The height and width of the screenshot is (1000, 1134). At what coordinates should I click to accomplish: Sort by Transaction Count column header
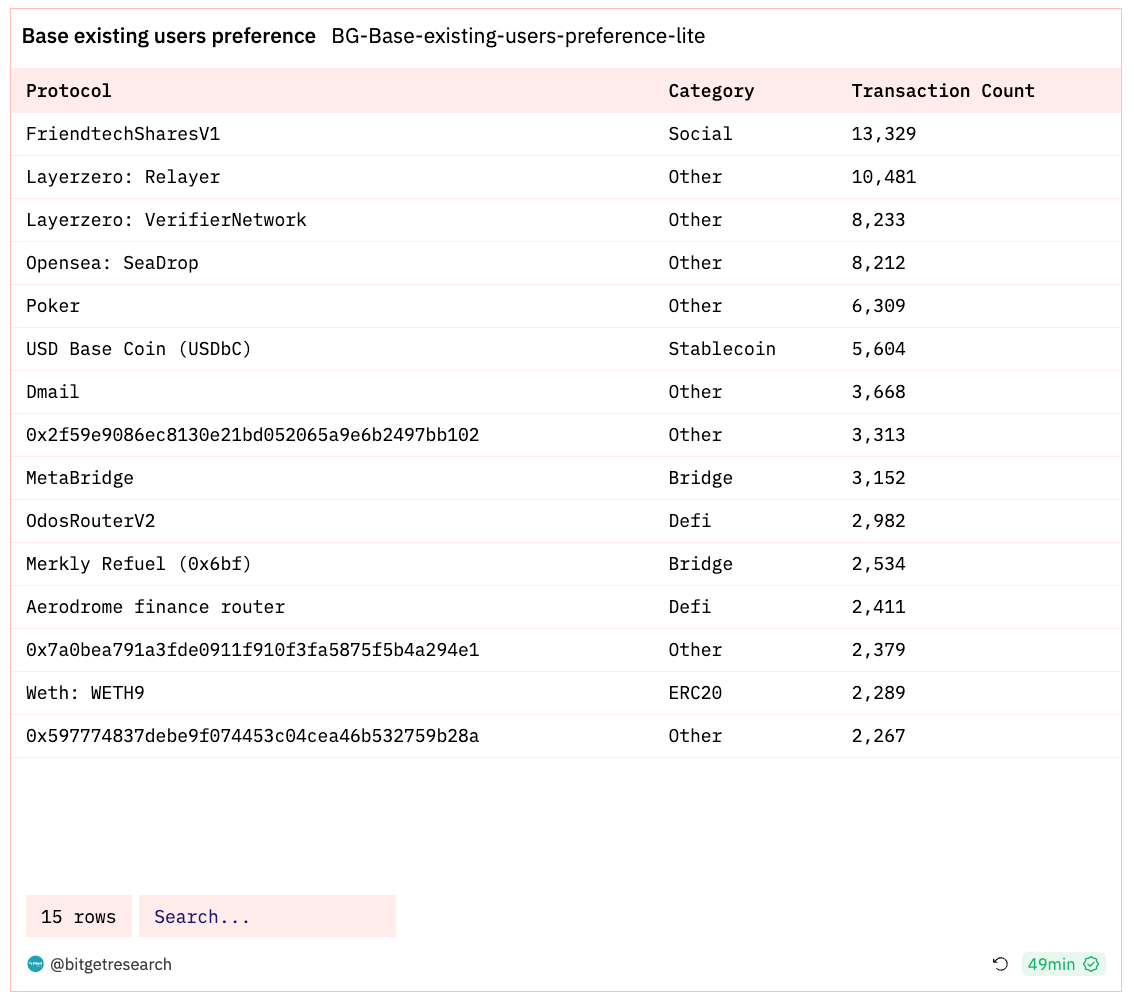942,91
